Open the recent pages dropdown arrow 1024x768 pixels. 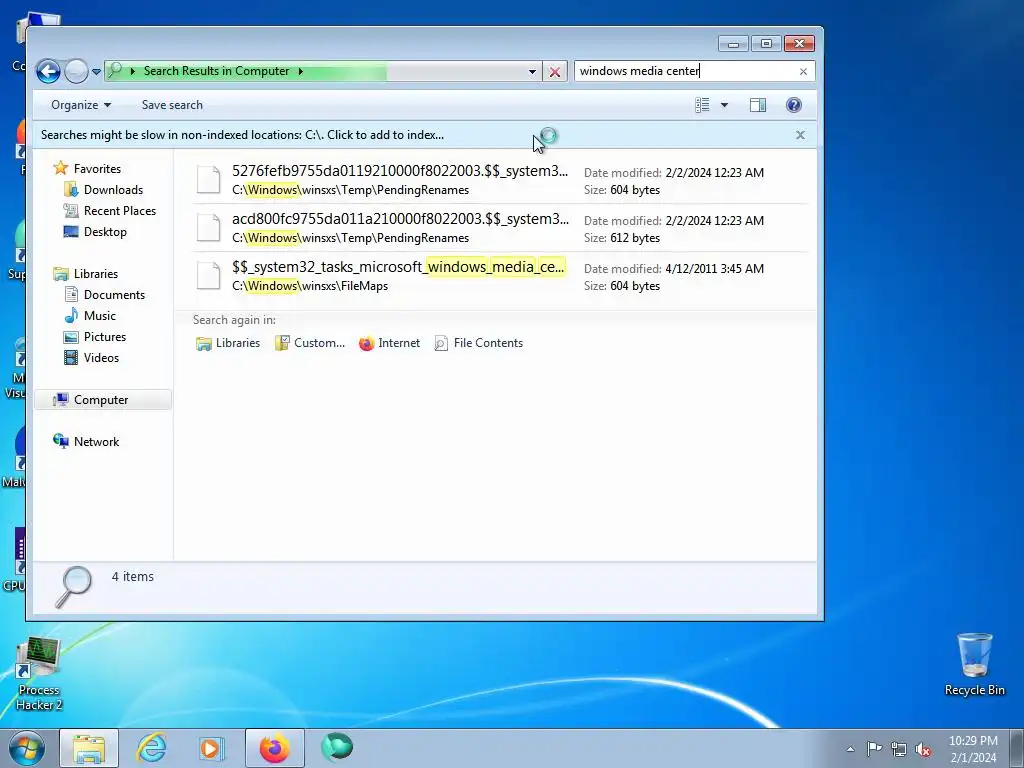pyautogui.click(x=96, y=72)
